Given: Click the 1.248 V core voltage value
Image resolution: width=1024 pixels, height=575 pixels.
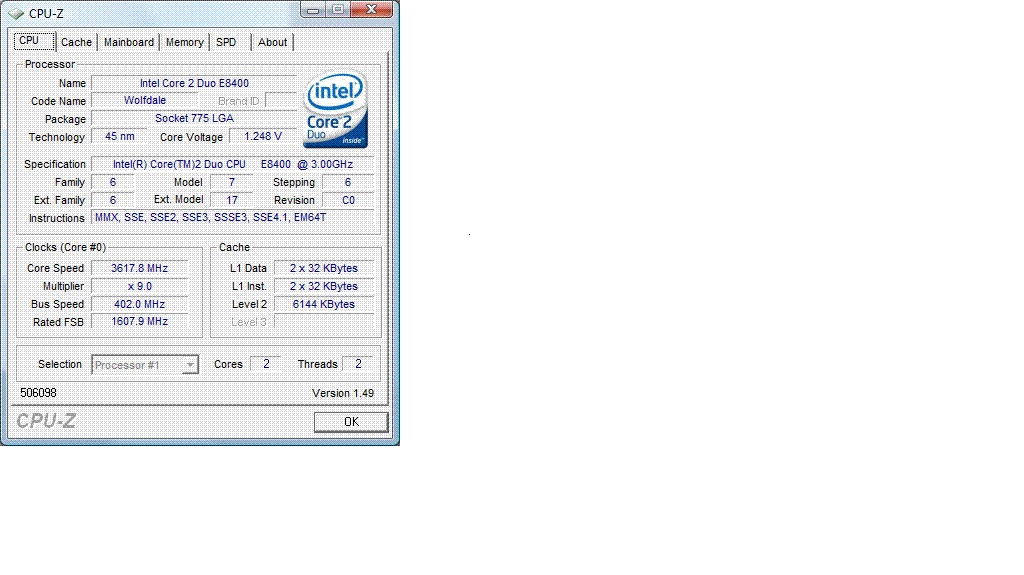Looking at the screenshot, I should click(x=263, y=137).
